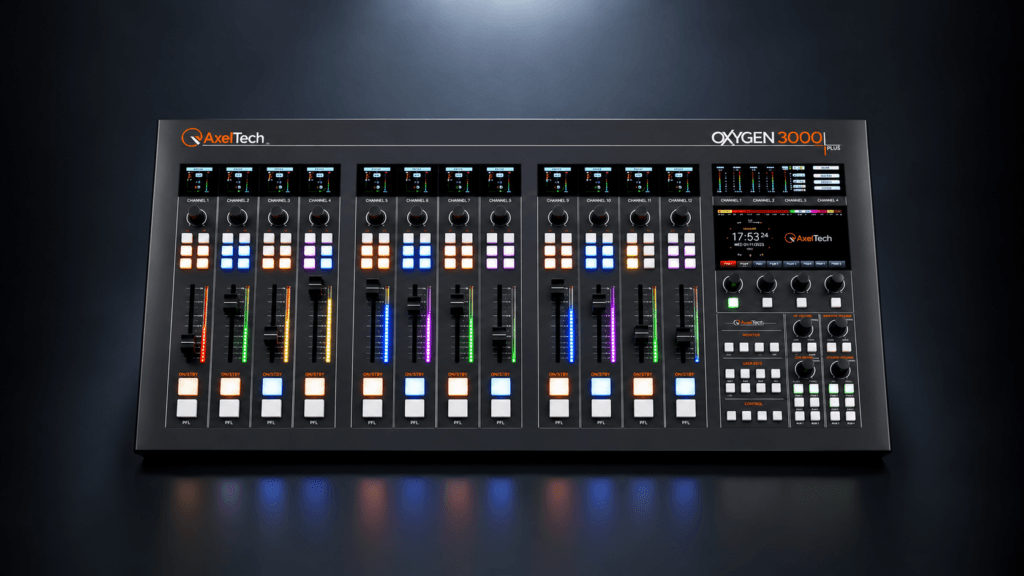
Task: Toggle the Channel 9 ON/STBY button
Action: tap(558, 387)
